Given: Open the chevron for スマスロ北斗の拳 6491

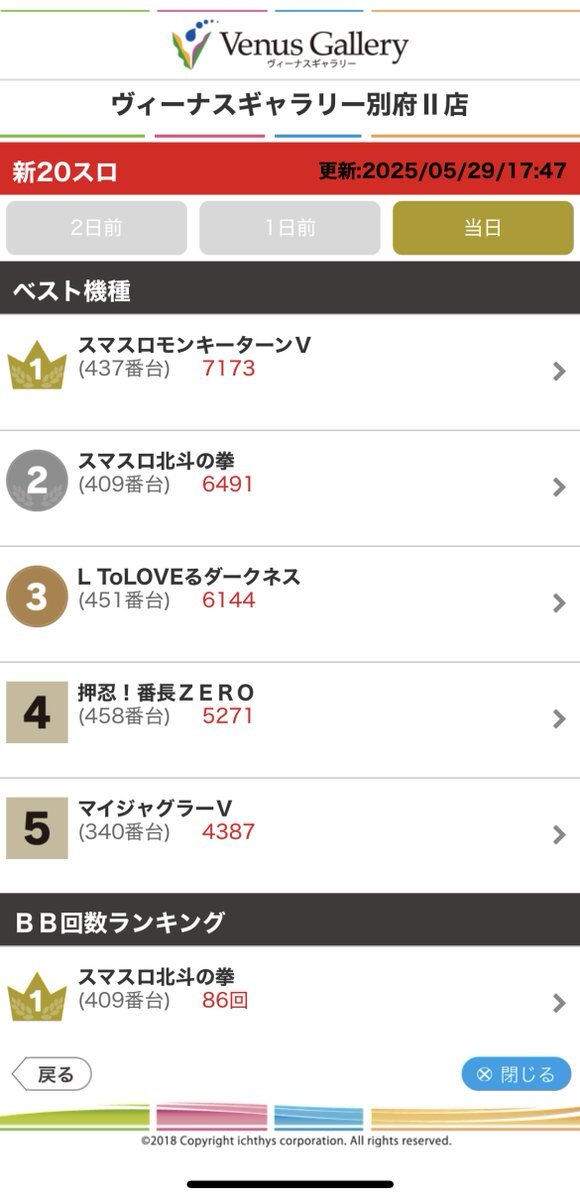Looking at the screenshot, I should tap(559, 488).
